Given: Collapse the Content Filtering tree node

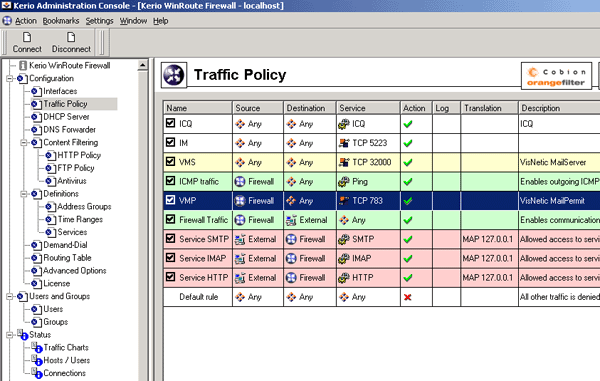Looking at the screenshot, I should click(x=24, y=143).
